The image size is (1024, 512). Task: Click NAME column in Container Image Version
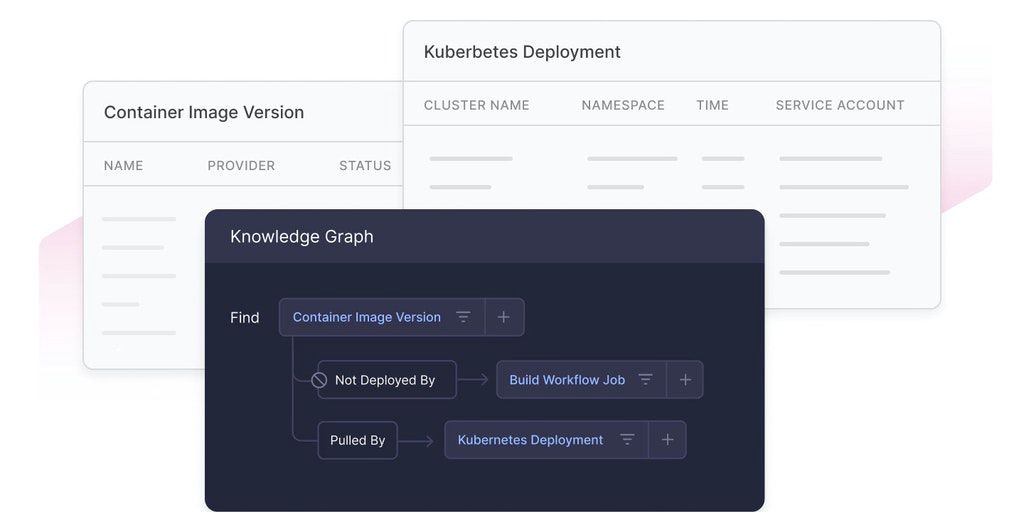coord(123,166)
